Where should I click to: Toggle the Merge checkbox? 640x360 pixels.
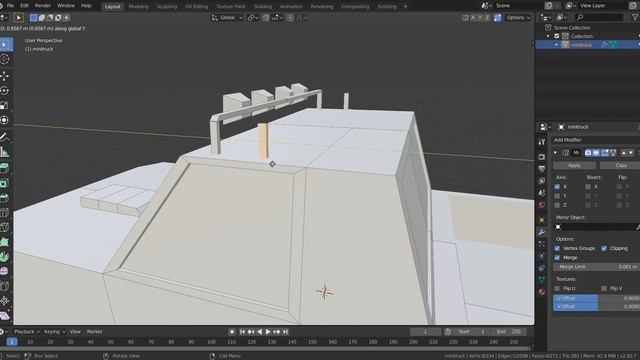coord(557,258)
